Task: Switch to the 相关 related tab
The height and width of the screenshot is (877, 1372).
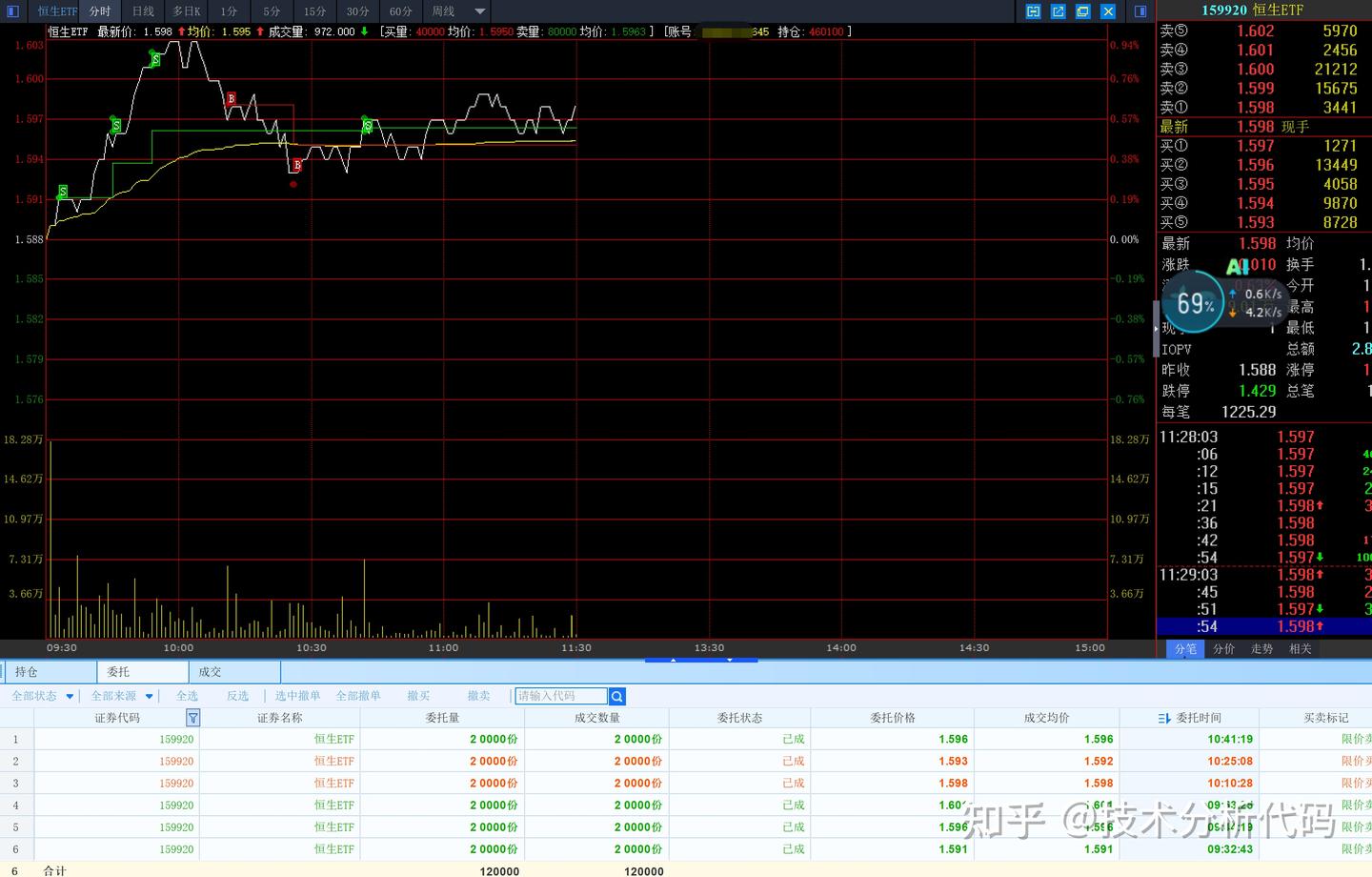Action: click(x=1300, y=648)
